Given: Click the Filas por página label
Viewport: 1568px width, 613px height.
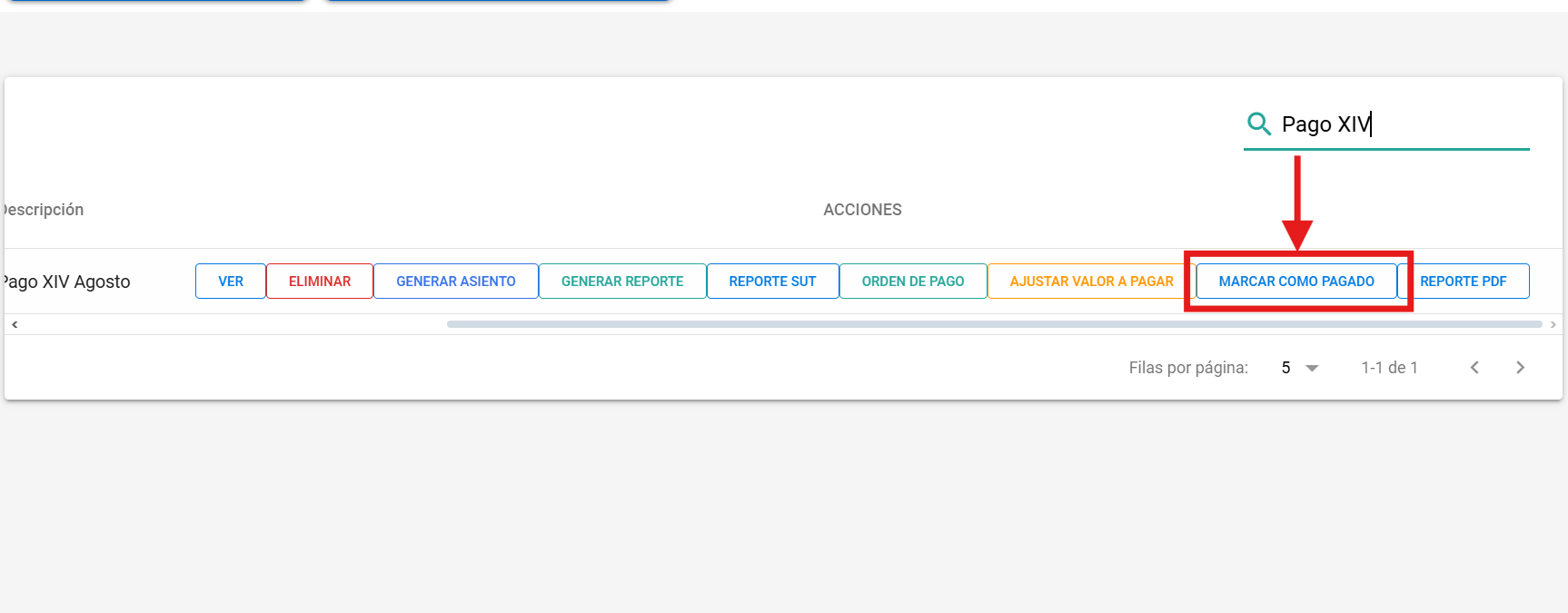Looking at the screenshot, I should pos(1188,368).
